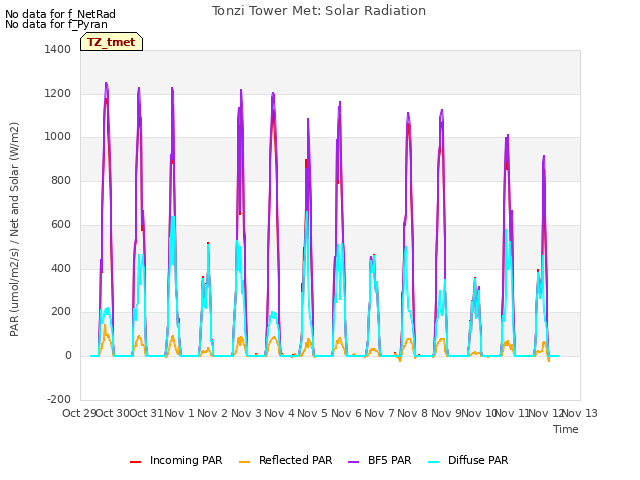Click the 1000 y-axis tick label

pyautogui.click(x=58, y=137)
